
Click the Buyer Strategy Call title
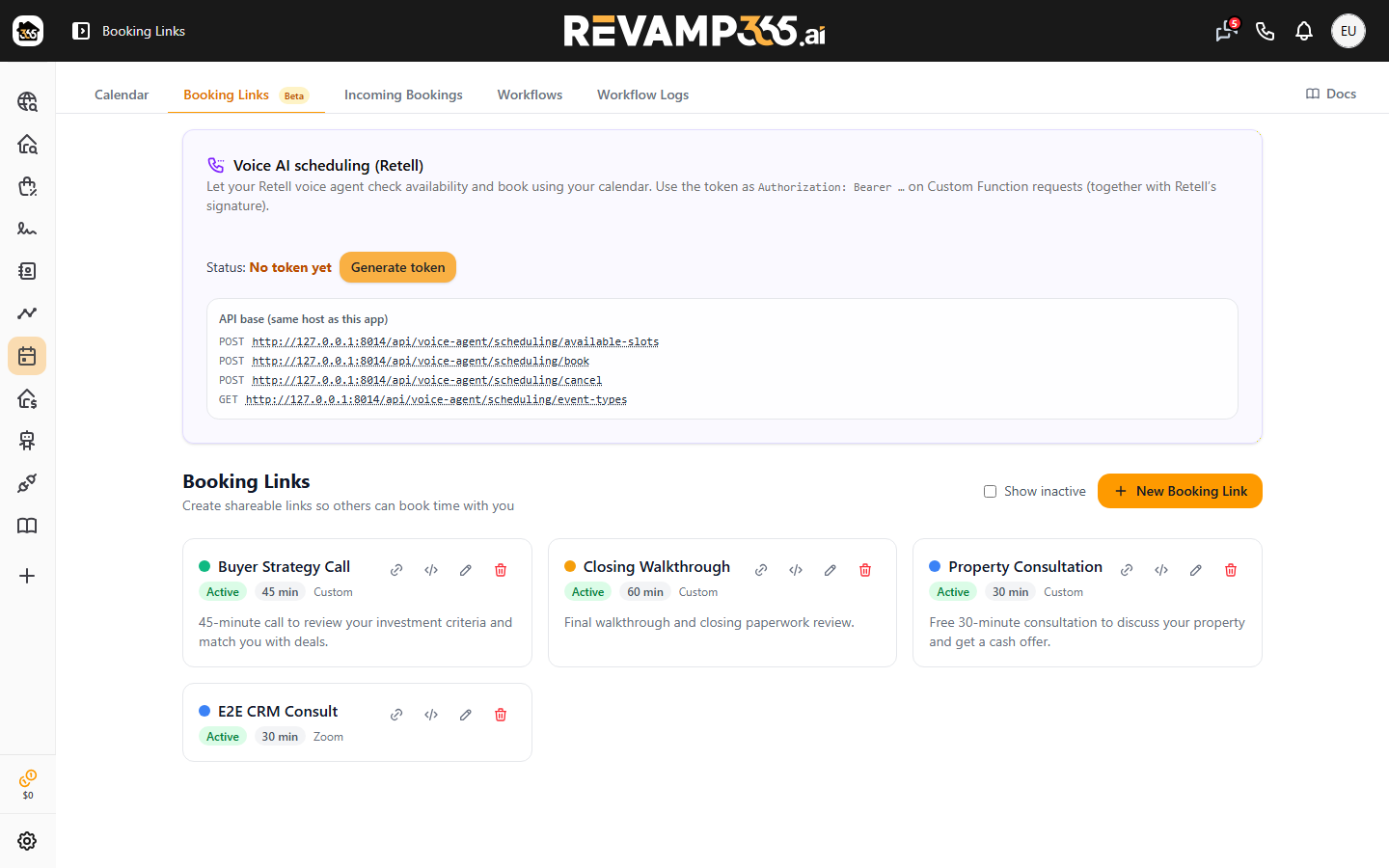[284, 566]
